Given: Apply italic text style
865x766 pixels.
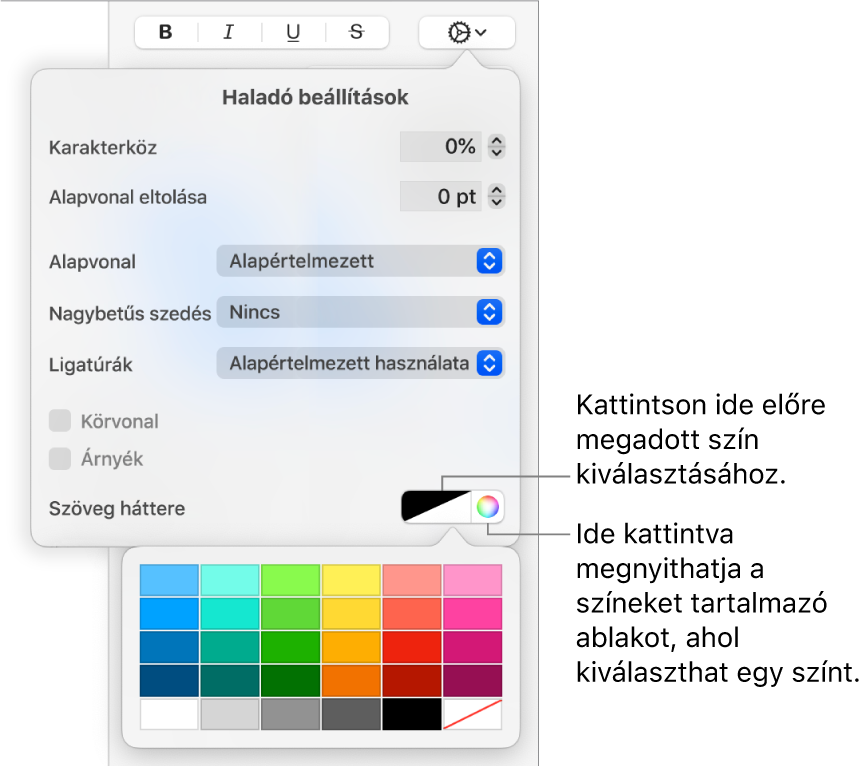Looking at the screenshot, I should tap(229, 32).
